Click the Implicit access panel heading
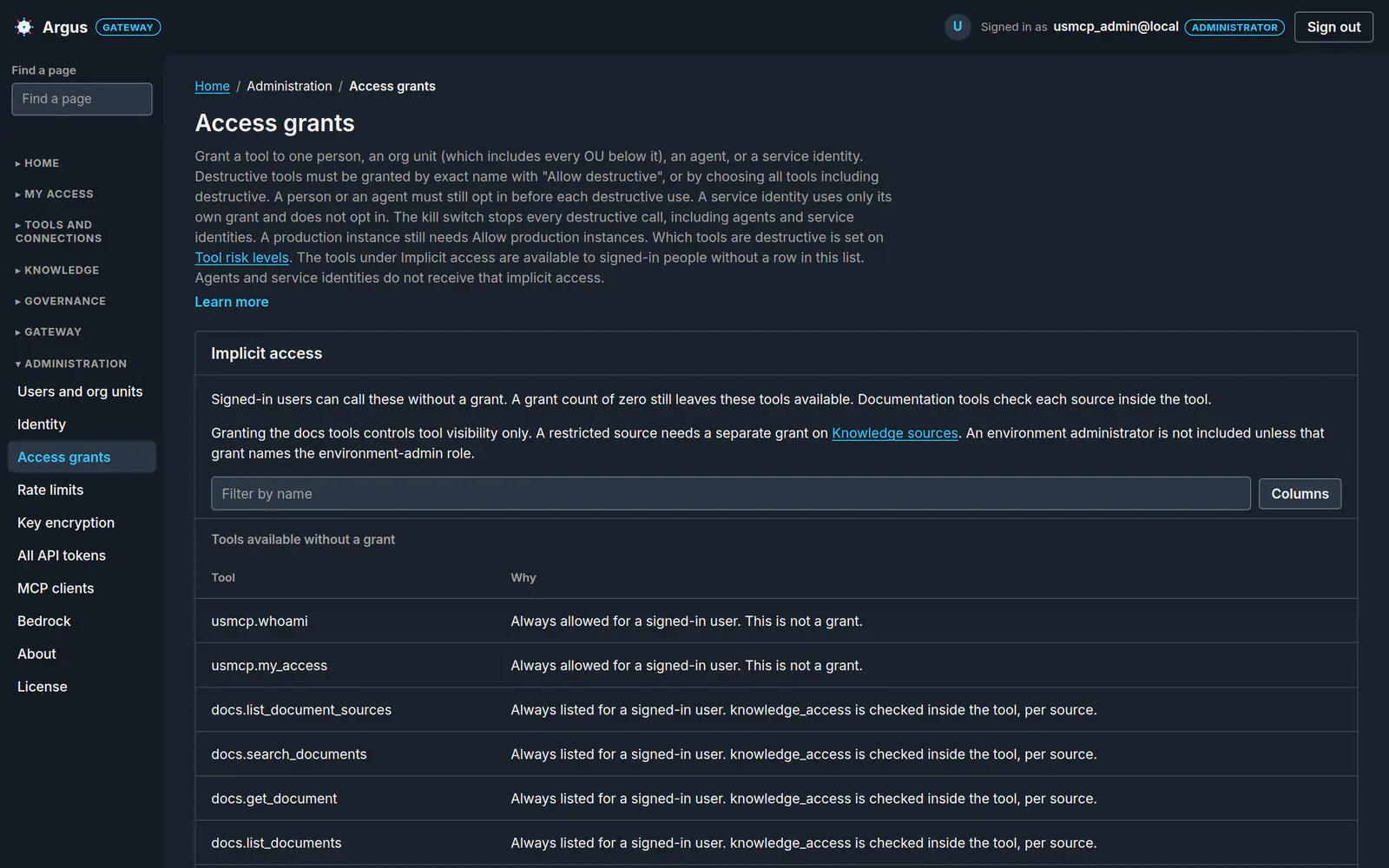 (267, 353)
